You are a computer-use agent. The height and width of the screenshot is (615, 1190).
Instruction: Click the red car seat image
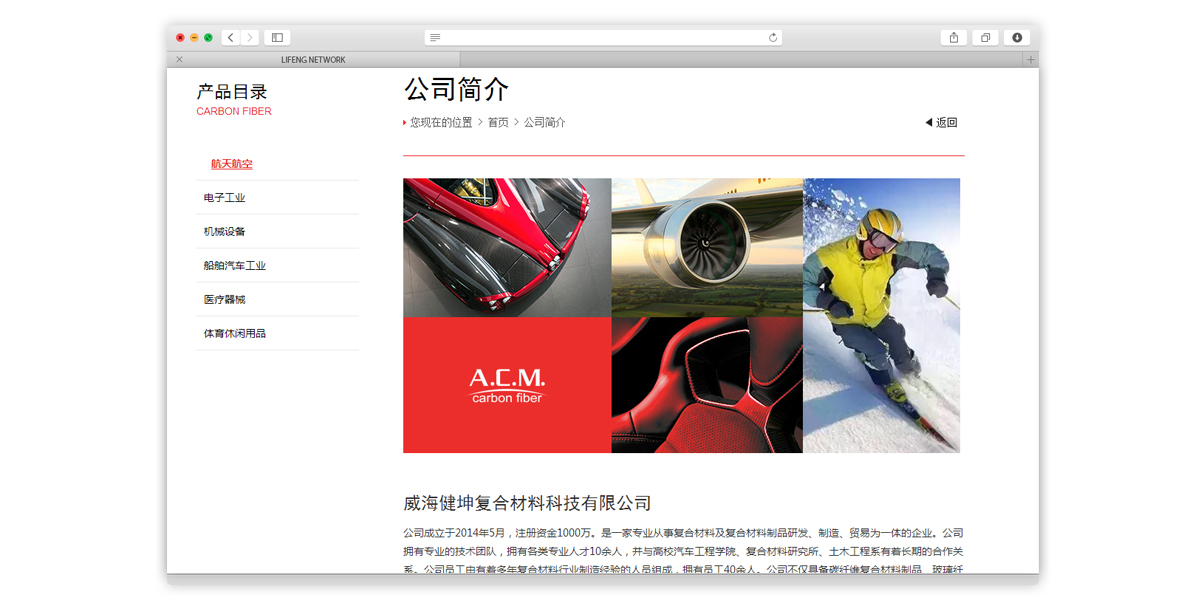click(707, 385)
